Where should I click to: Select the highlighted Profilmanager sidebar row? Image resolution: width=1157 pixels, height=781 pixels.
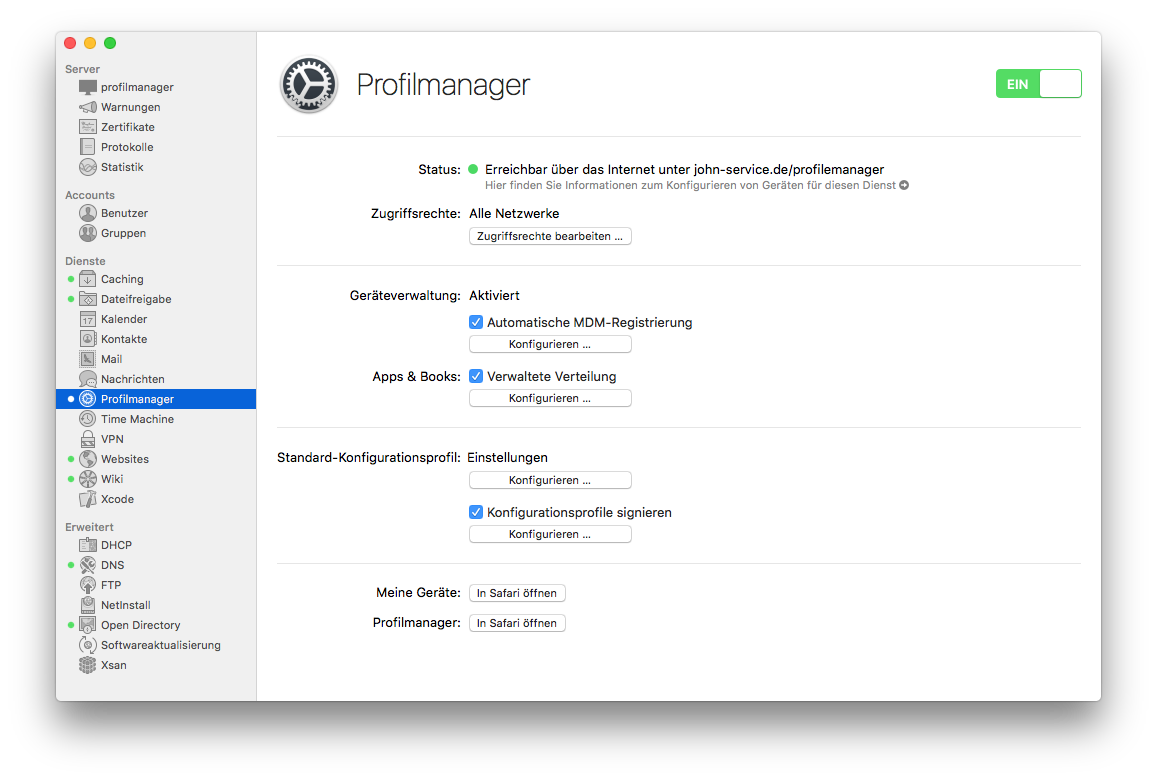[x=156, y=399]
